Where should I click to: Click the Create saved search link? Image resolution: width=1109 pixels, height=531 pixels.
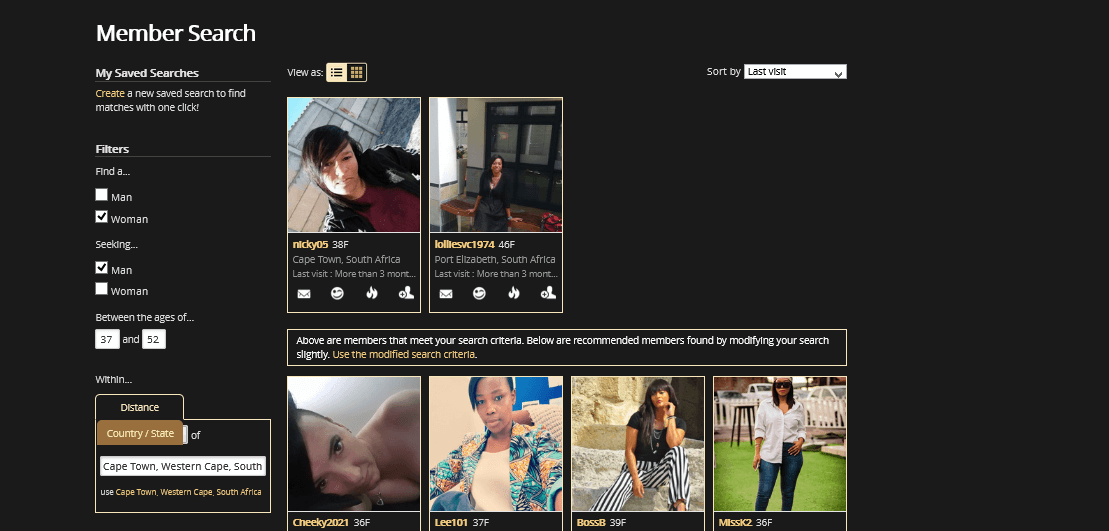click(110, 93)
